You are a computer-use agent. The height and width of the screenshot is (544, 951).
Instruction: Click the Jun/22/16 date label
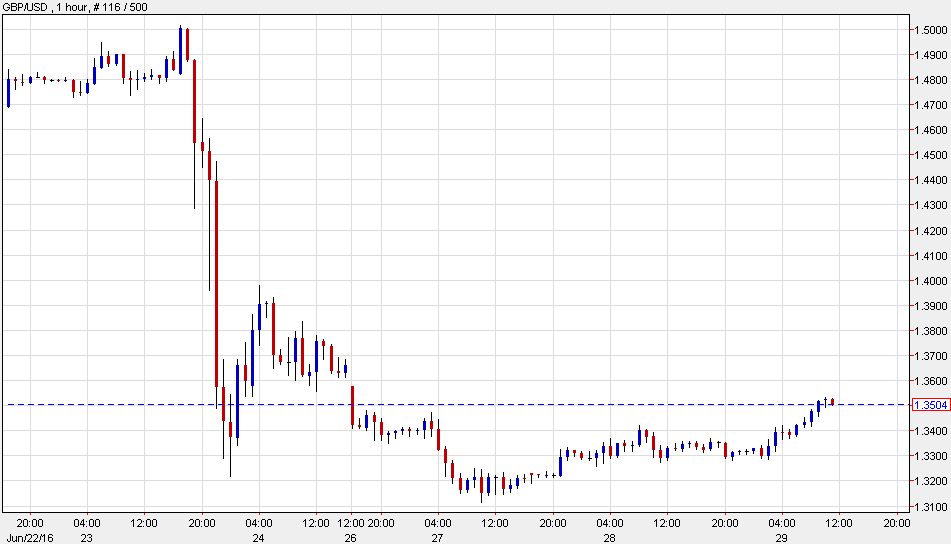tap(30, 538)
